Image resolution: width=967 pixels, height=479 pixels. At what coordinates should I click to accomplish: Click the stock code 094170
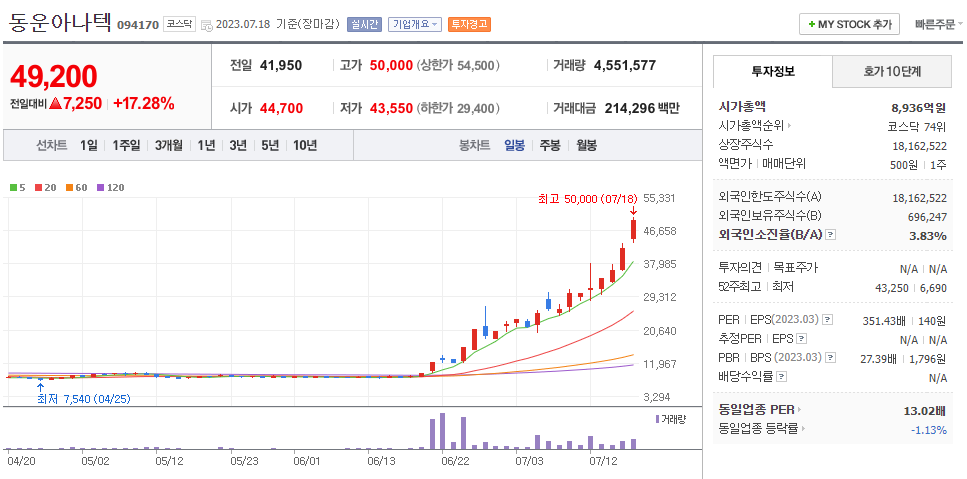[138, 25]
